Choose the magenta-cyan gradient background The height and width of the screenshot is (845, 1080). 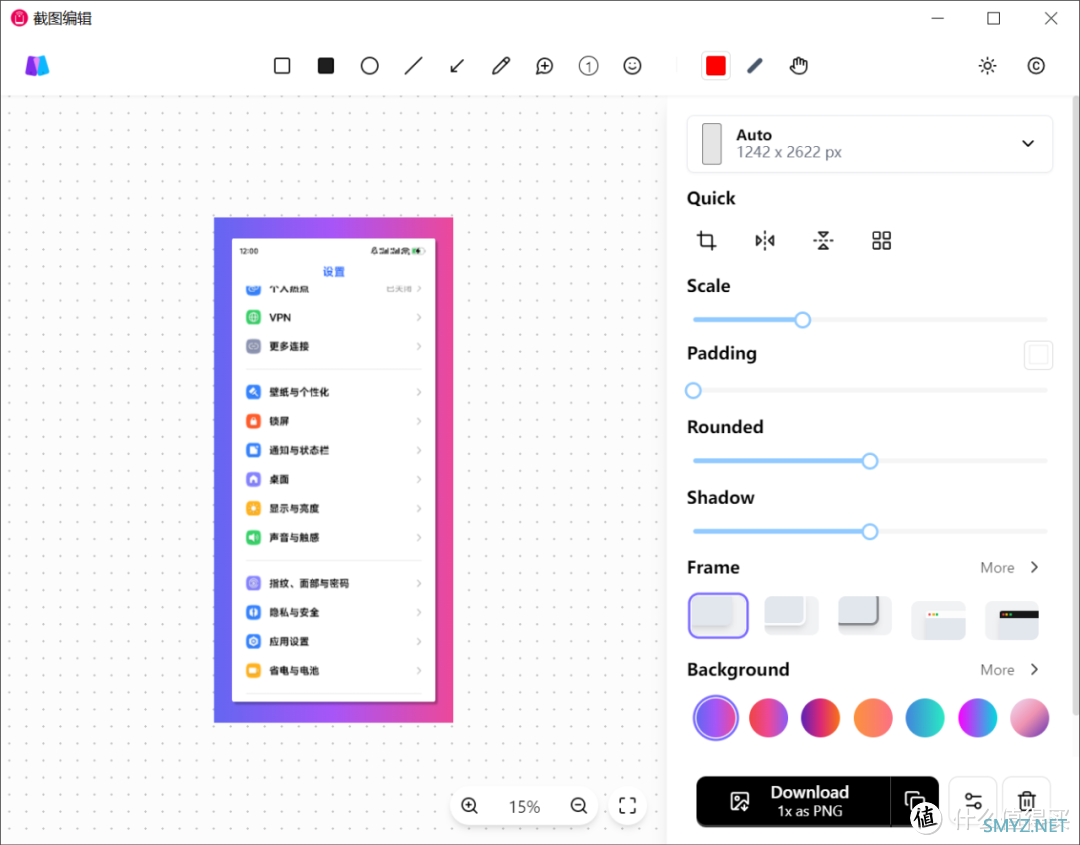coord(977,718)
